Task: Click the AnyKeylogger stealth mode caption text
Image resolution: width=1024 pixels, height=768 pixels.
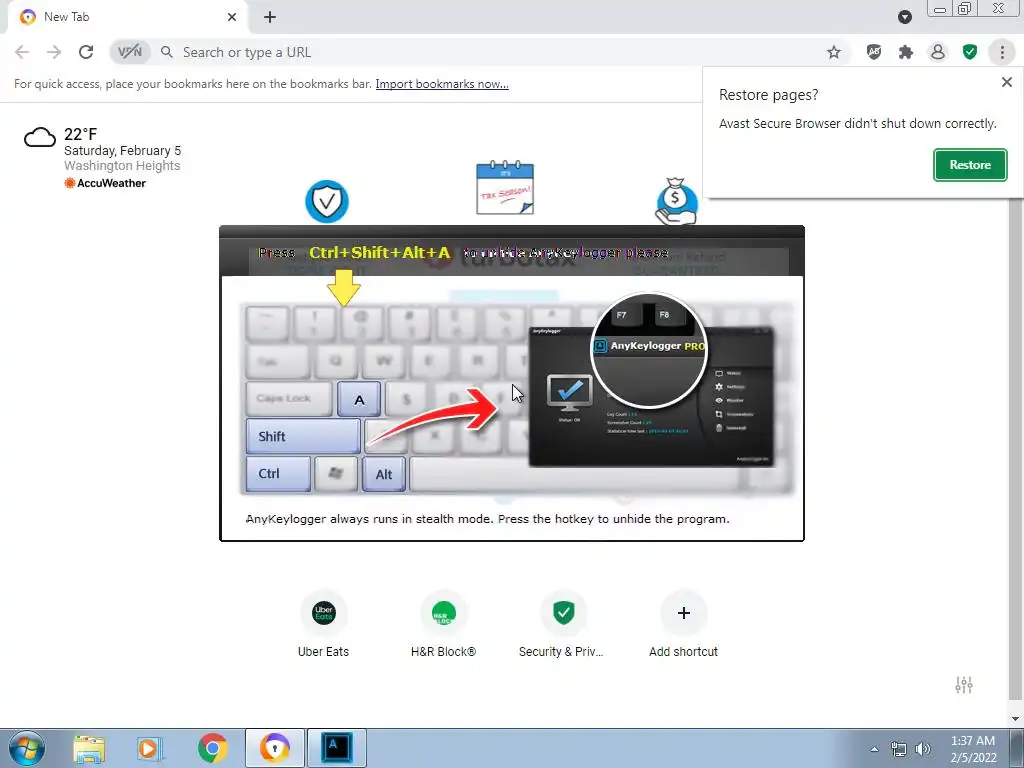Action: (487, 519)
